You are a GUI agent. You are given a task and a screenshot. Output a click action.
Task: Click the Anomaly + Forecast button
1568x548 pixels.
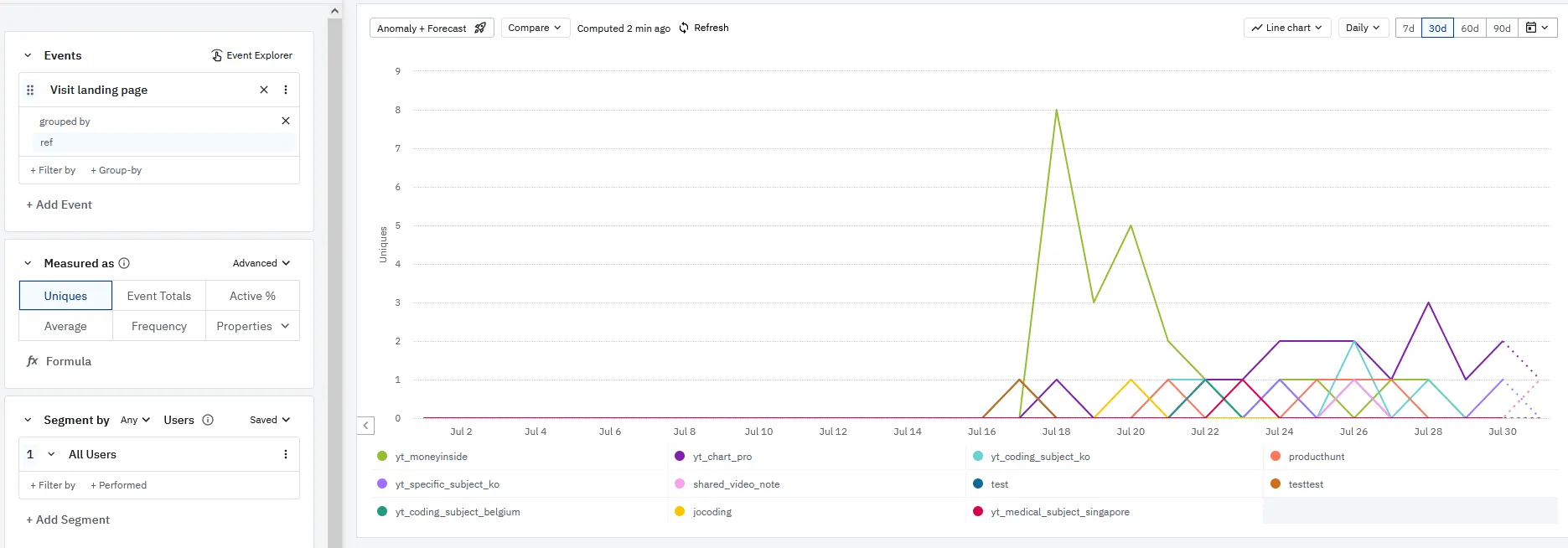(x=431, y=28)
